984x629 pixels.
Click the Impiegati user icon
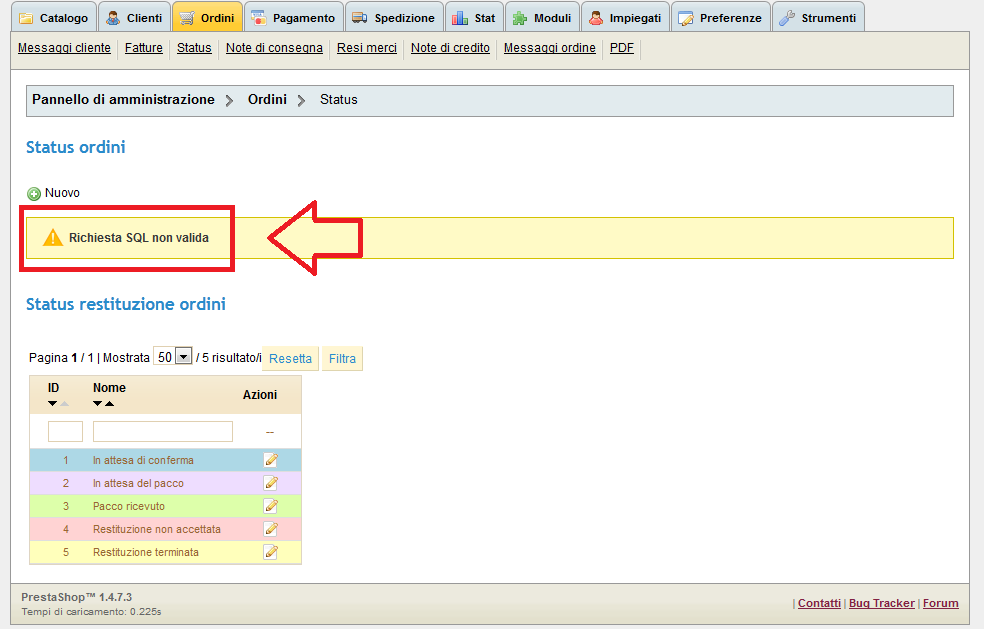pos(596,18)
